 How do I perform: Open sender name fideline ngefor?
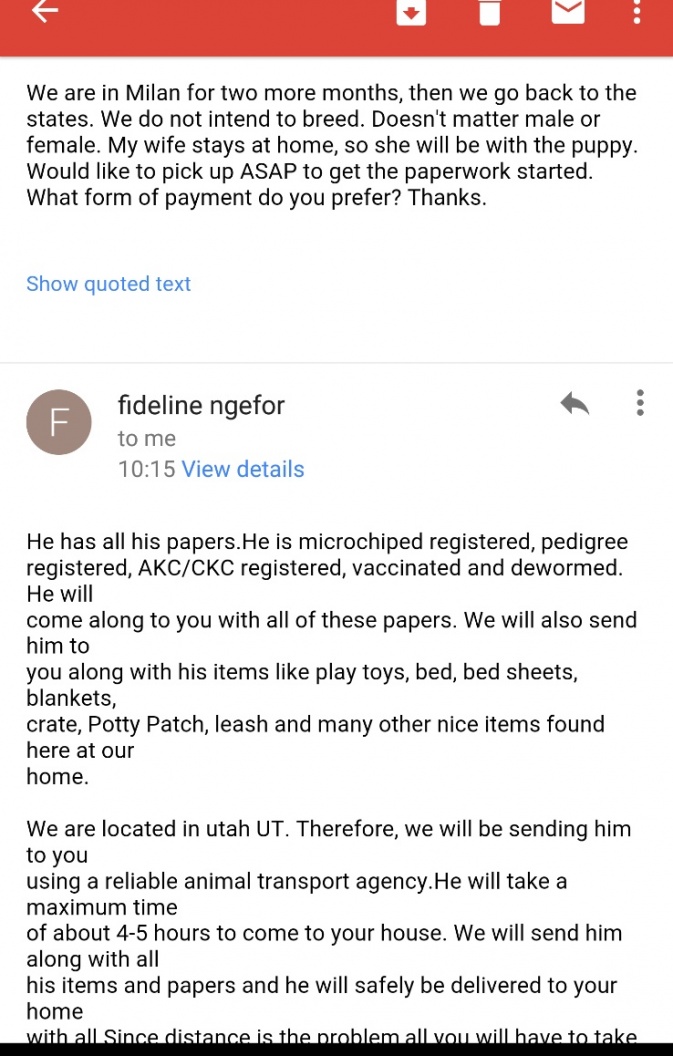(x=201, y=405)
